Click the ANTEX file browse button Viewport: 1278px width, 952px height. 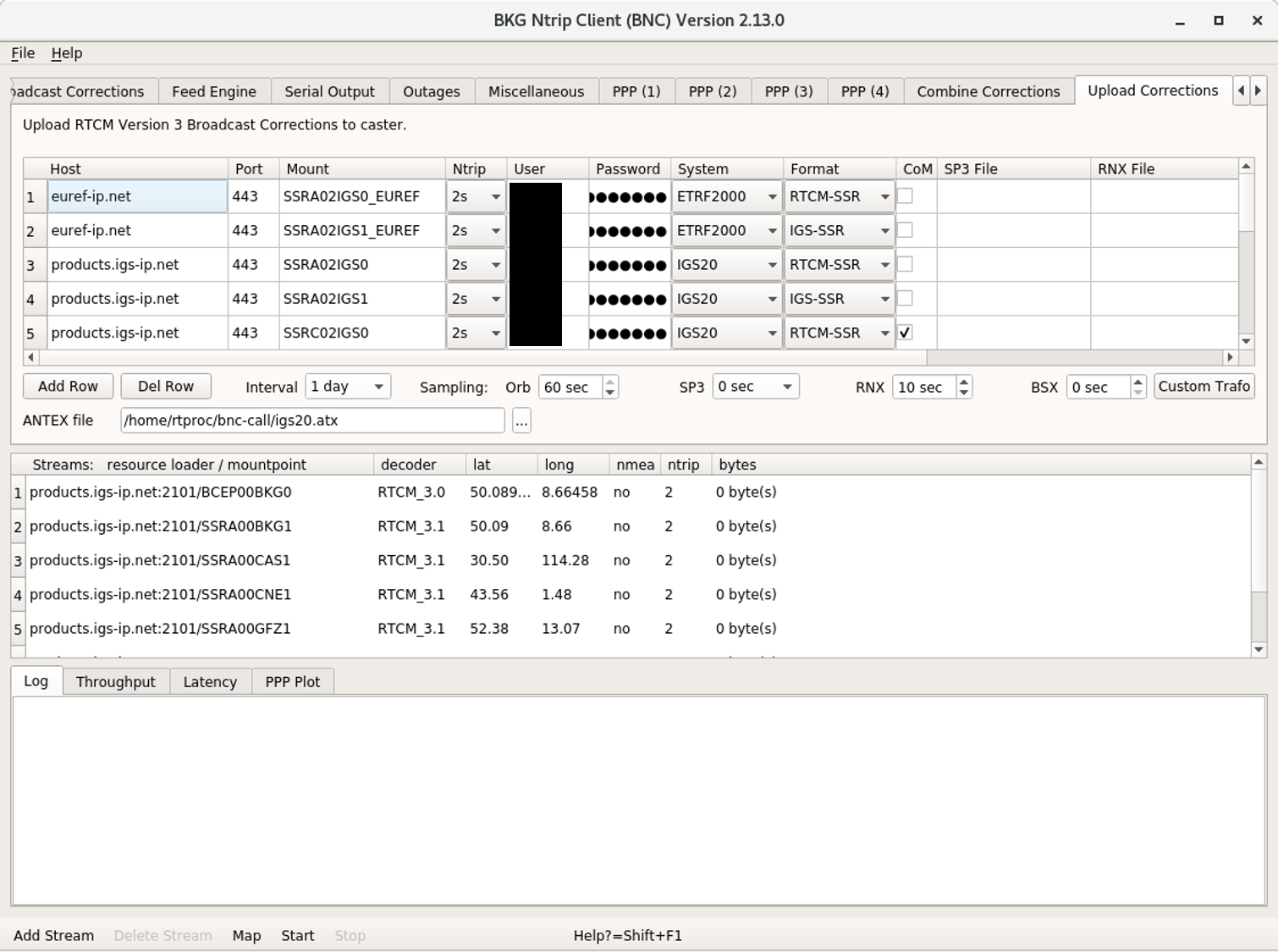coord(521,421)
